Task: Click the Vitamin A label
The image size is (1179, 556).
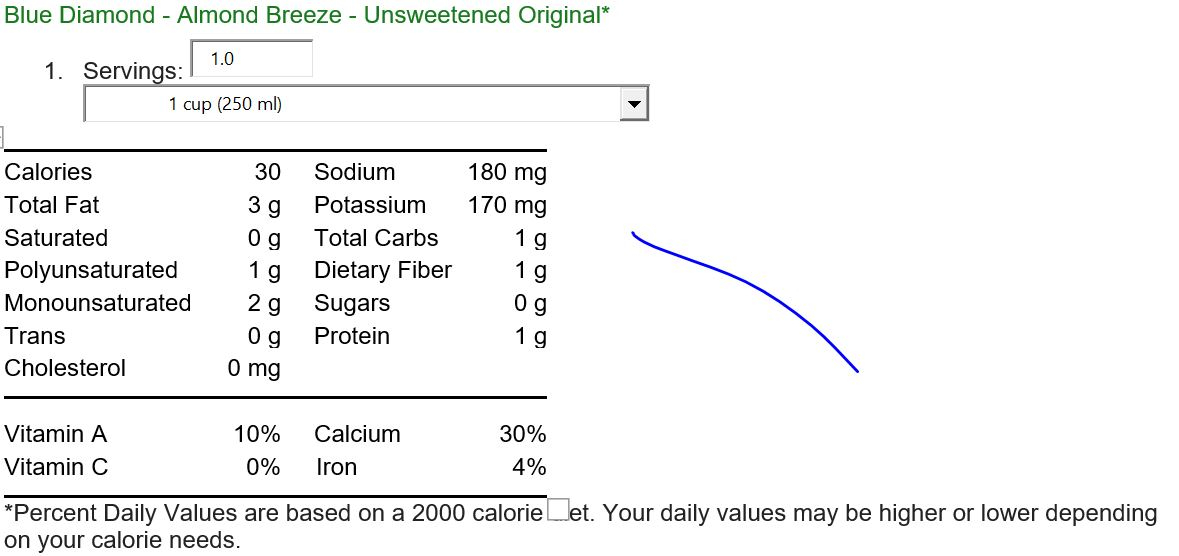Action: coord(56,434)
